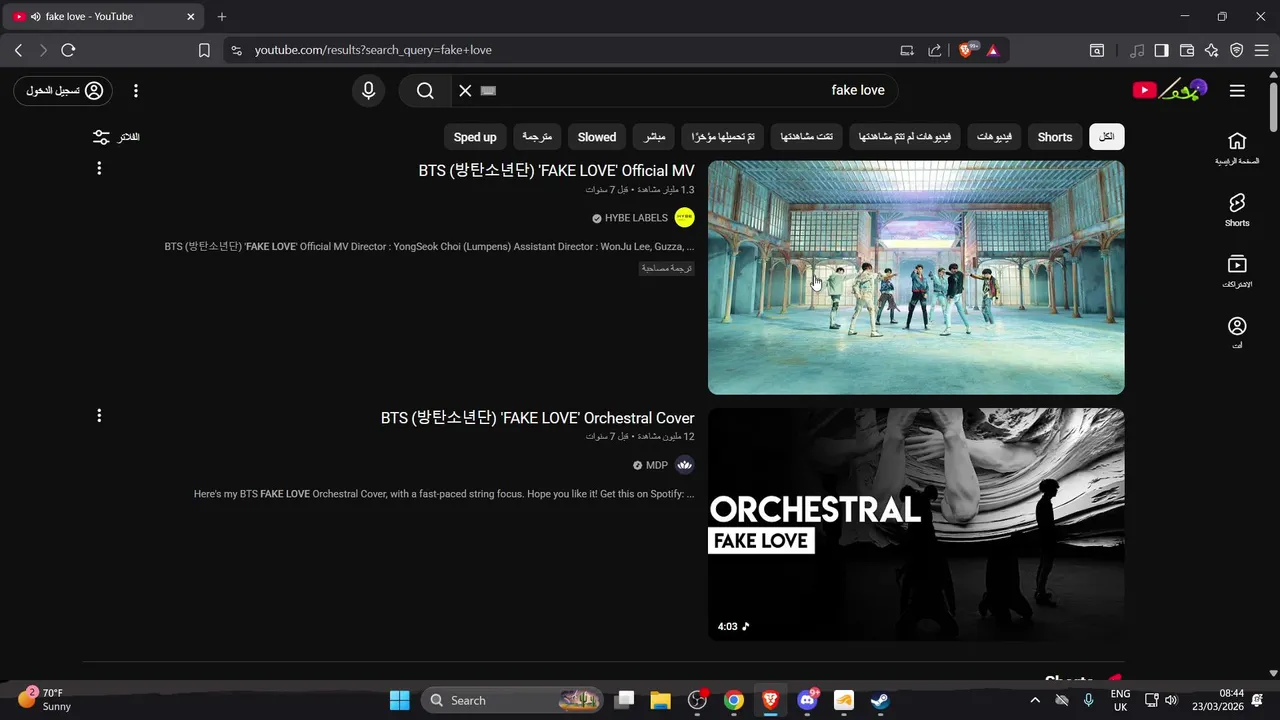Open the MDP channel name link
Viewport: 1280px width, 720px height.
click(x=656, y=465)
